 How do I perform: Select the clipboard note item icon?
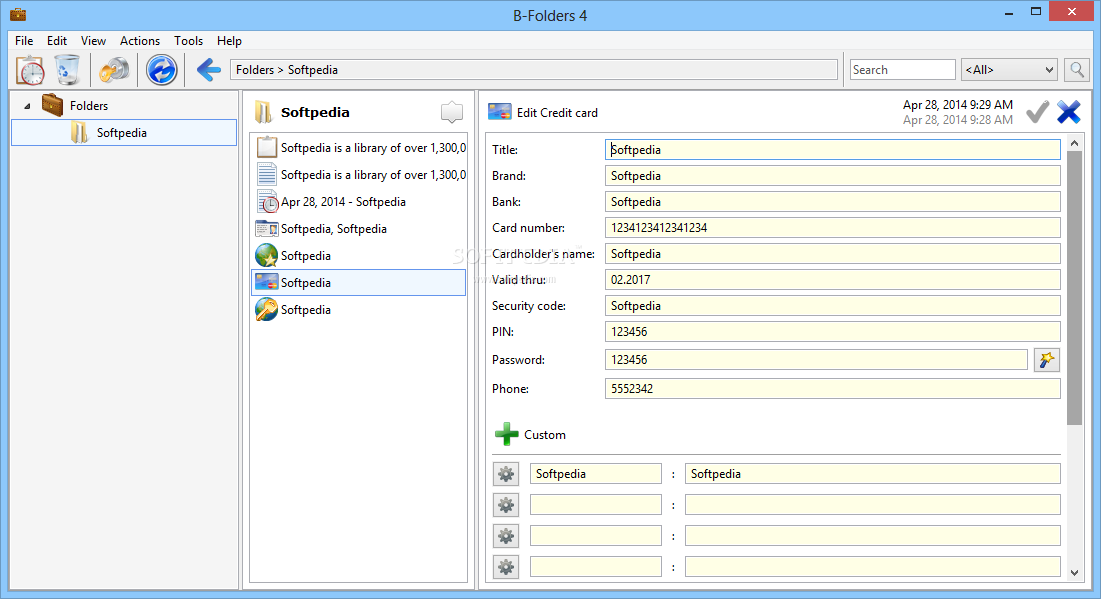[266, 147]
